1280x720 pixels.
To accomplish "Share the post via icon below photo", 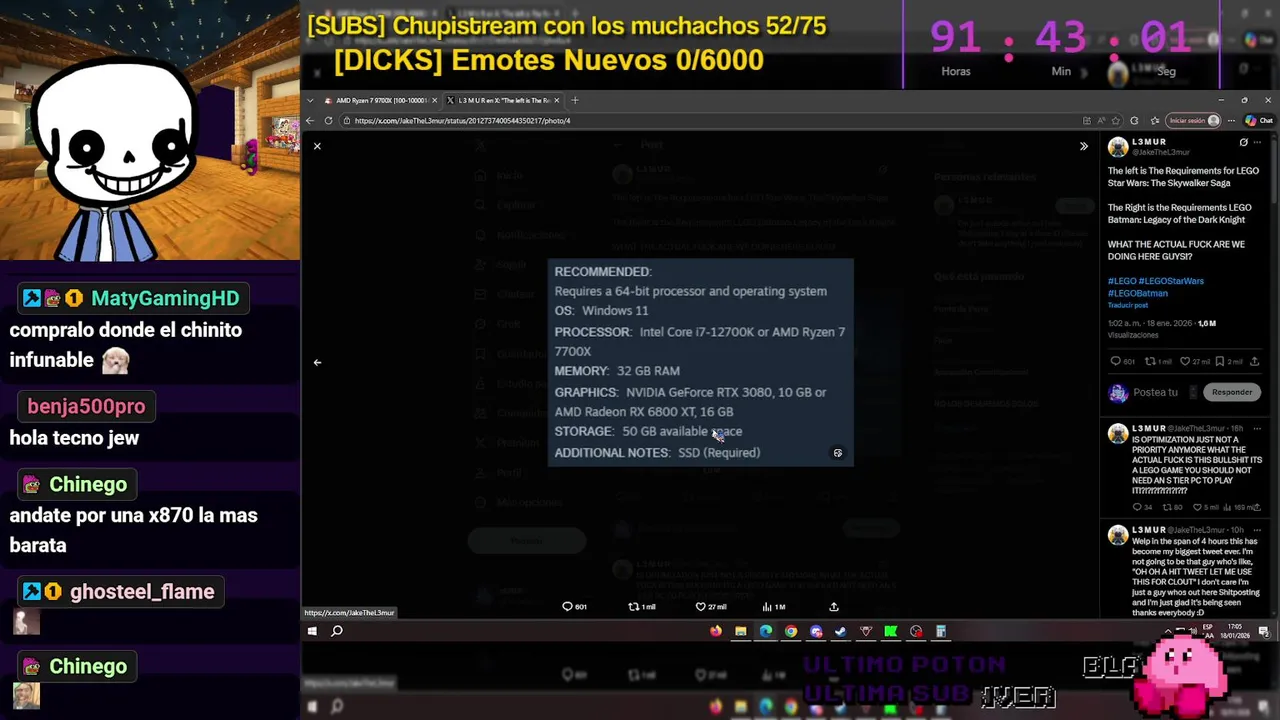I will coord(834,607).
